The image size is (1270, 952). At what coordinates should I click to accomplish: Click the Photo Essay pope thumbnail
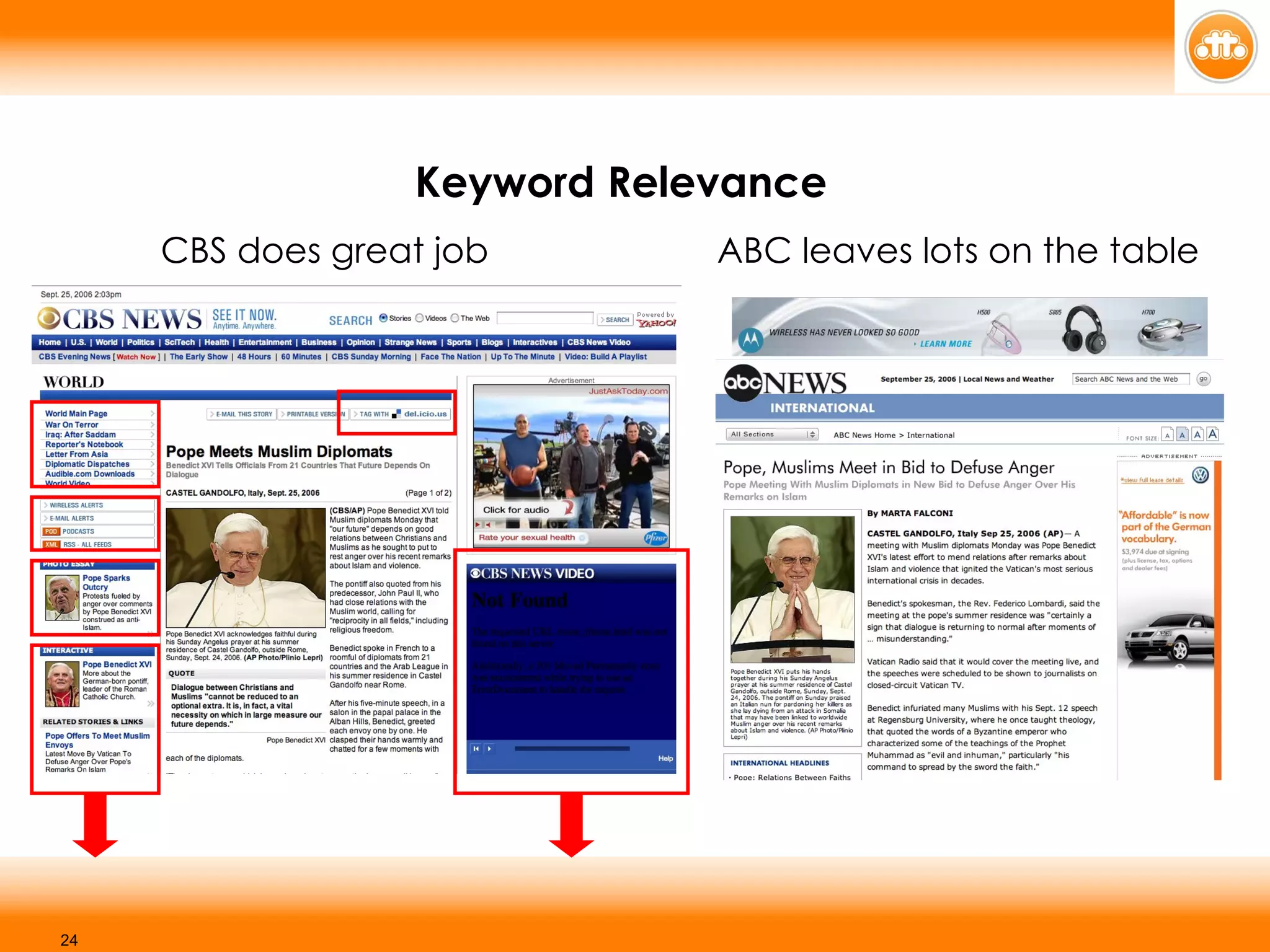[62, 597]
